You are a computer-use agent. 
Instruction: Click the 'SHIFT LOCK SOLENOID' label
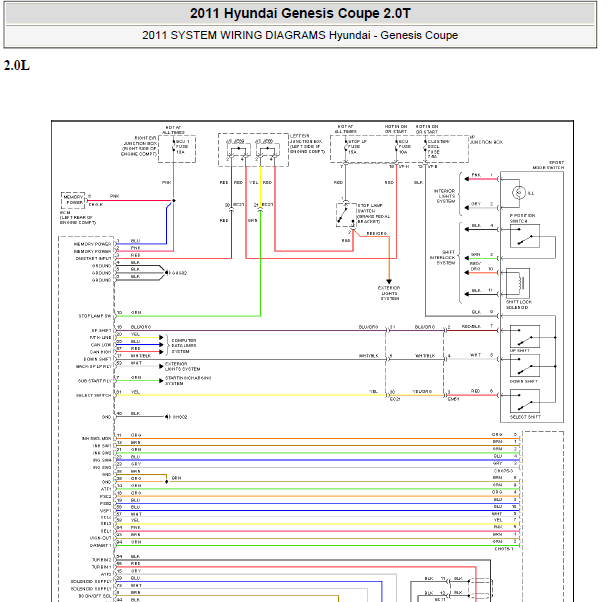519,304
